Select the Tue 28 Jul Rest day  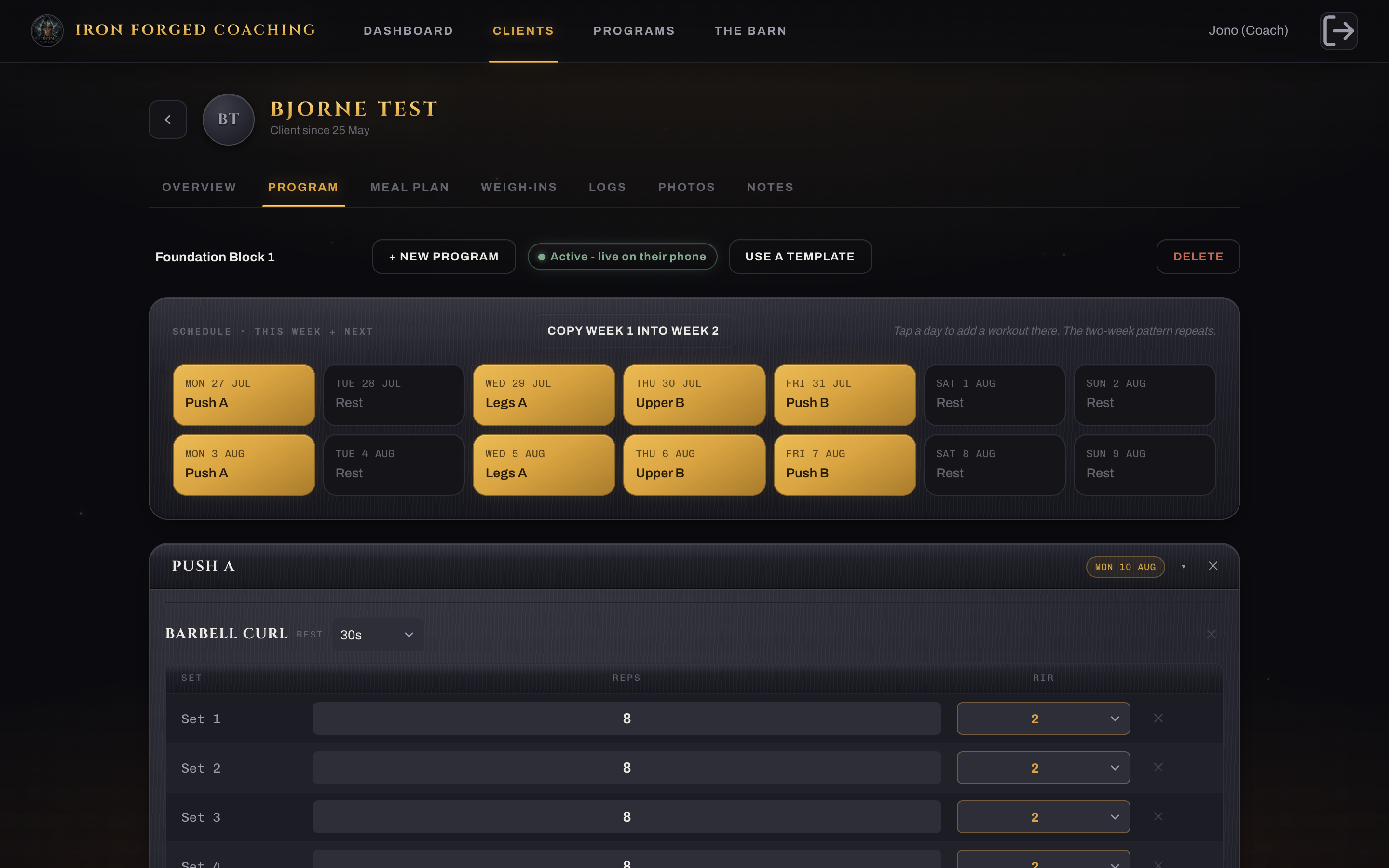pyautogui.click(x=394, y=394)
